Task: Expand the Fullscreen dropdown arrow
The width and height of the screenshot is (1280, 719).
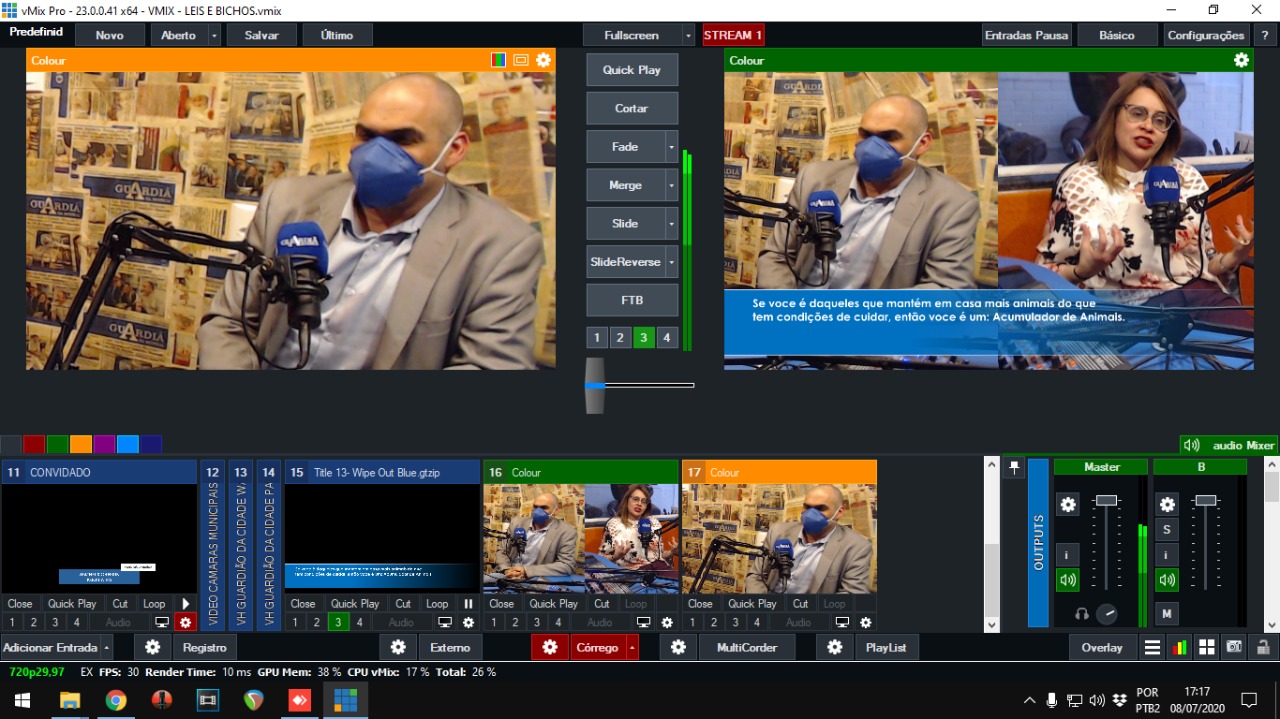Action: click(688, 35)
